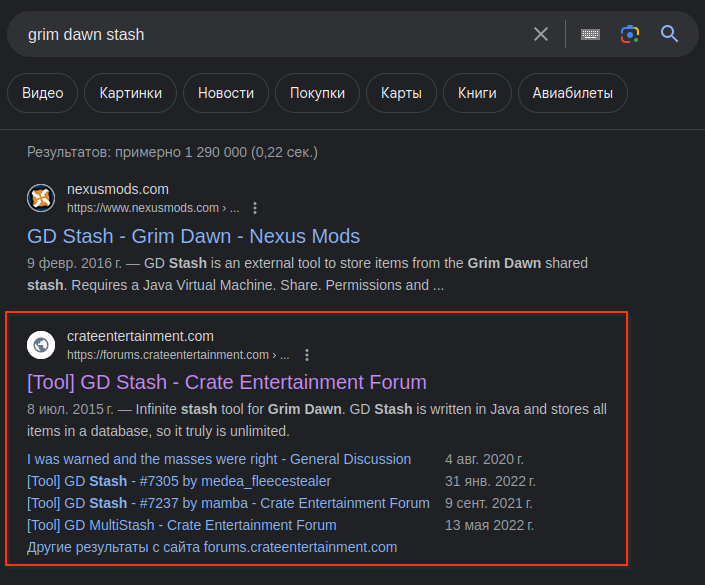The image size is (705, 585).
Task: Open the on-screen keyboard input tool
Action: tap(590, 34)
